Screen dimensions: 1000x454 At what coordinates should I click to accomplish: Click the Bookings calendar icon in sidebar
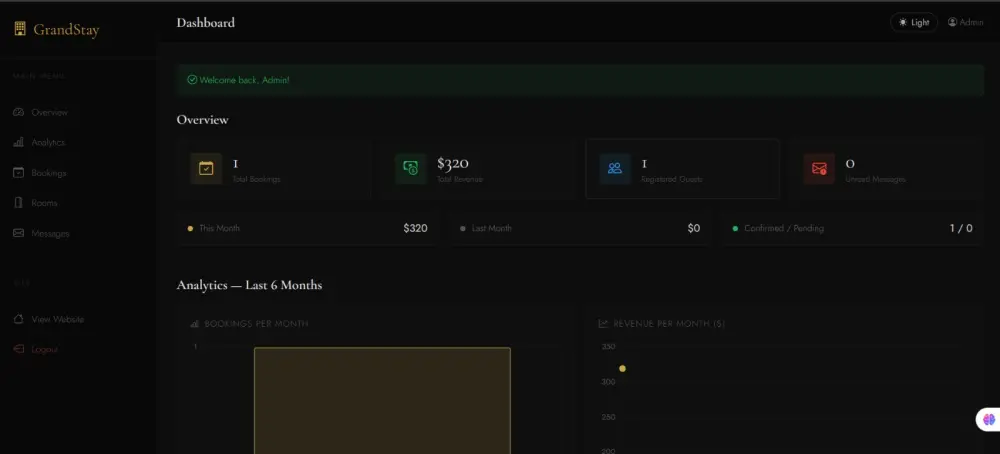click(18, 173)
